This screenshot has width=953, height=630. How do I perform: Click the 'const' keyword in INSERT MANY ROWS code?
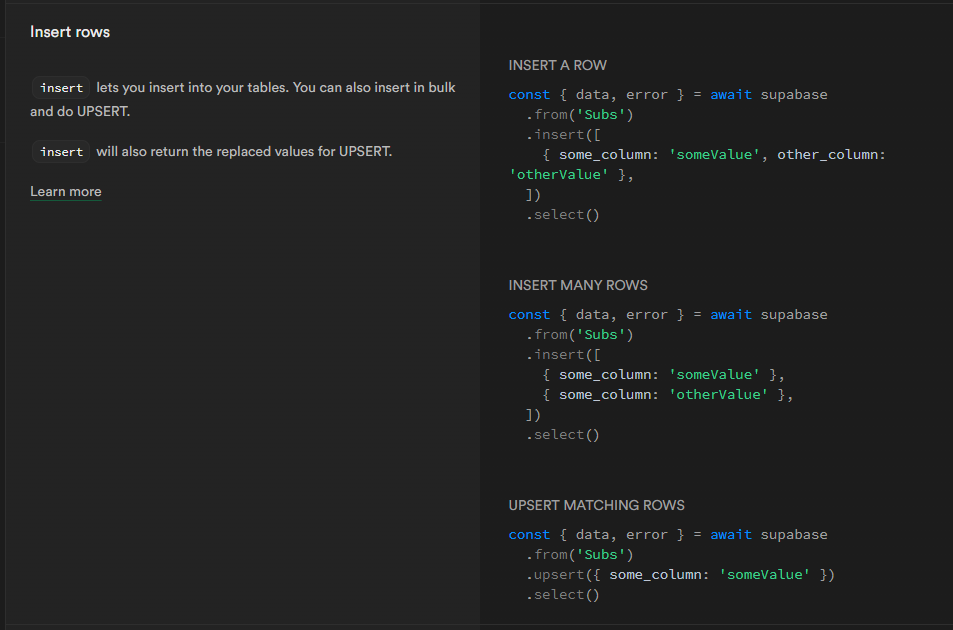[x=529, y=314]
